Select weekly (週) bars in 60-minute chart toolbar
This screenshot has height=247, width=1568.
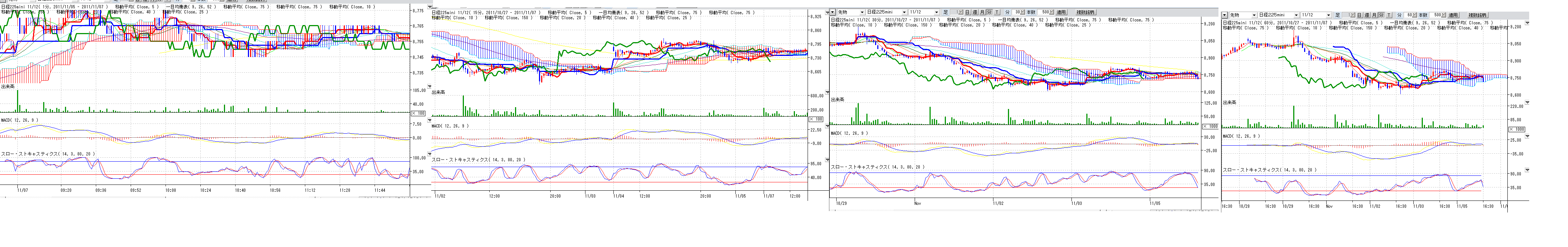tap(1367, 15)
